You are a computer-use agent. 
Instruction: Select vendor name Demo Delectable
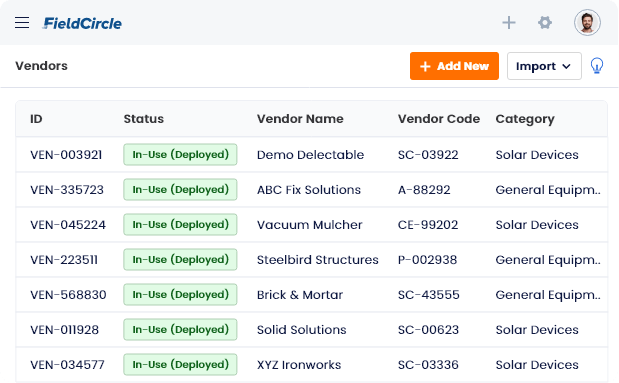pyautogui.click(x=310, y=155)
